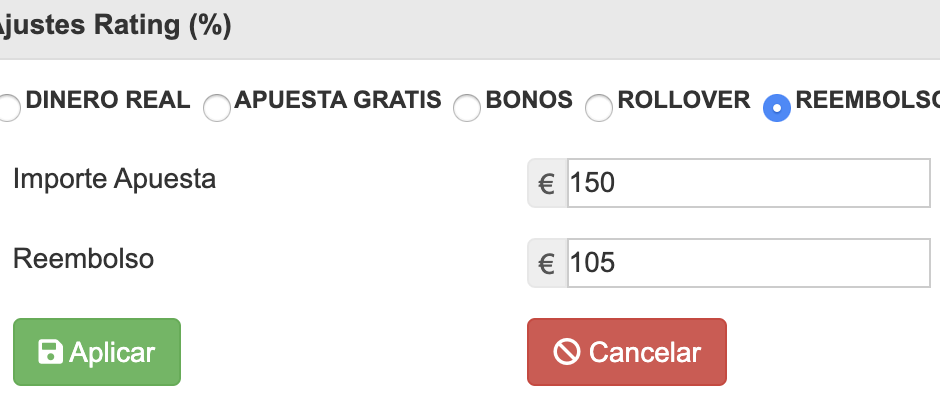Click the DINERO REAL label text

108,100
